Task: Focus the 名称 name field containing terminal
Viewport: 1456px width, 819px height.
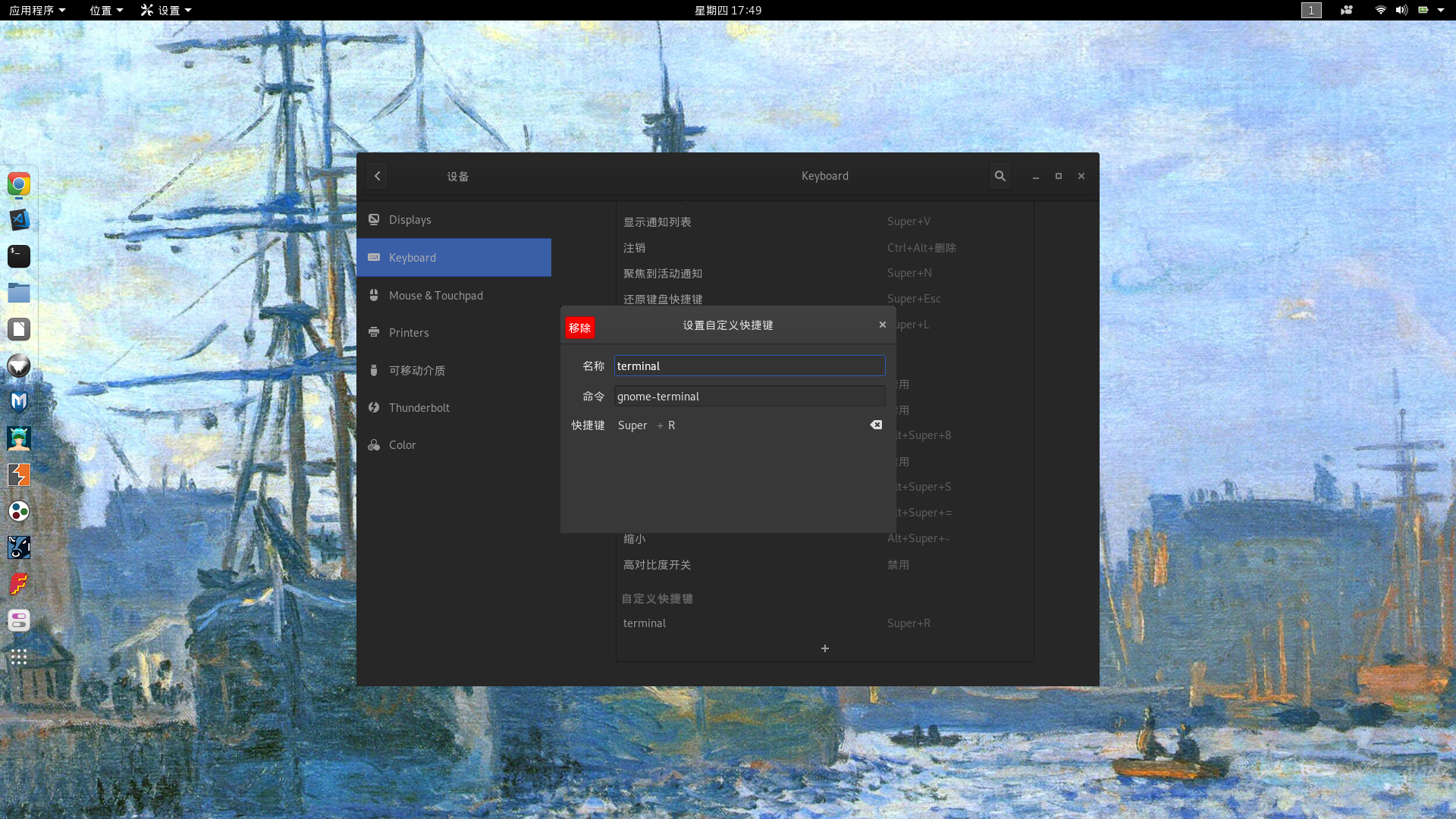Action: click(x=749, y=366)
